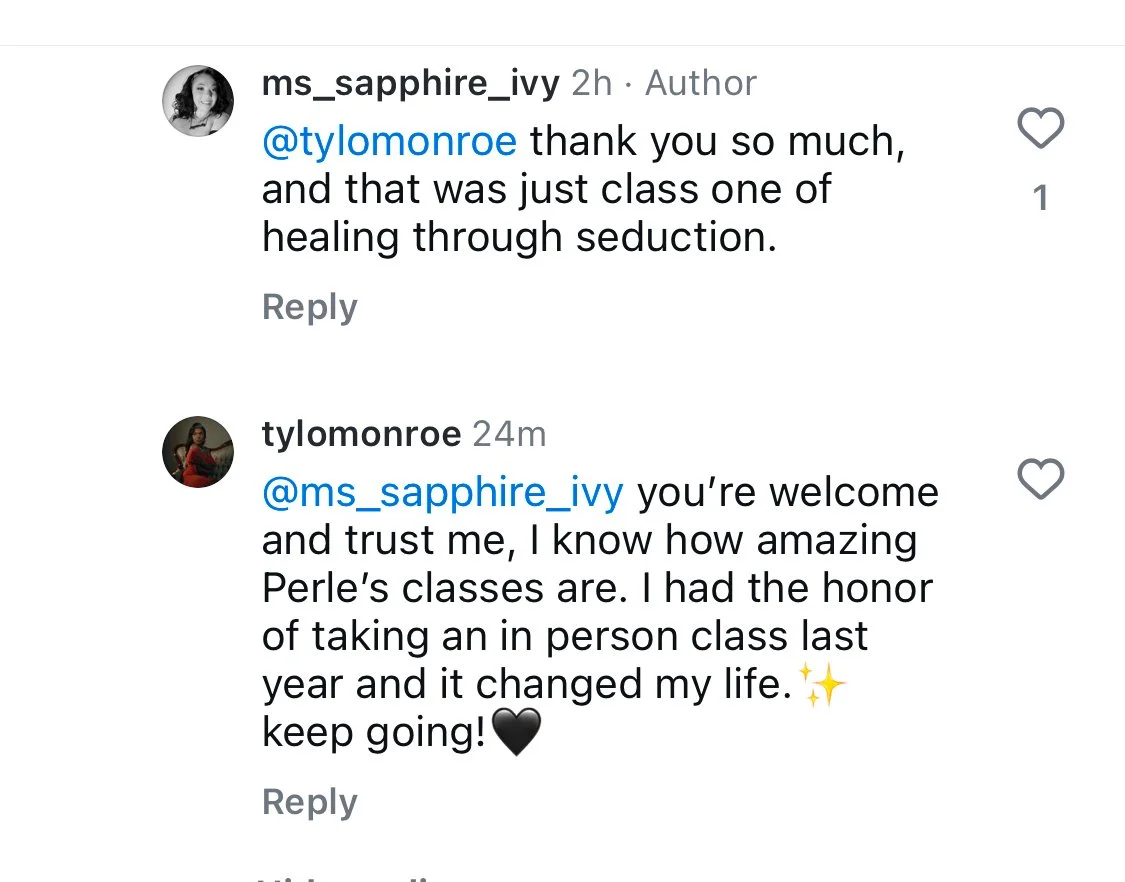Reply to ms_sapphire_ivy's comment
Viewport: 1125px width, 882px height.
pos(309,308)
